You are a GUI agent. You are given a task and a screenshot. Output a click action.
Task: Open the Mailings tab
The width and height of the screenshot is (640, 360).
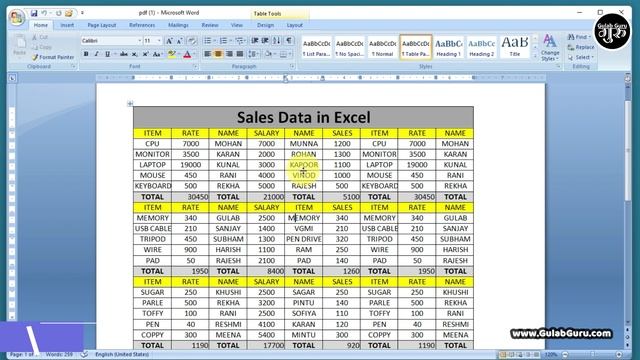(x=178, y=25)
